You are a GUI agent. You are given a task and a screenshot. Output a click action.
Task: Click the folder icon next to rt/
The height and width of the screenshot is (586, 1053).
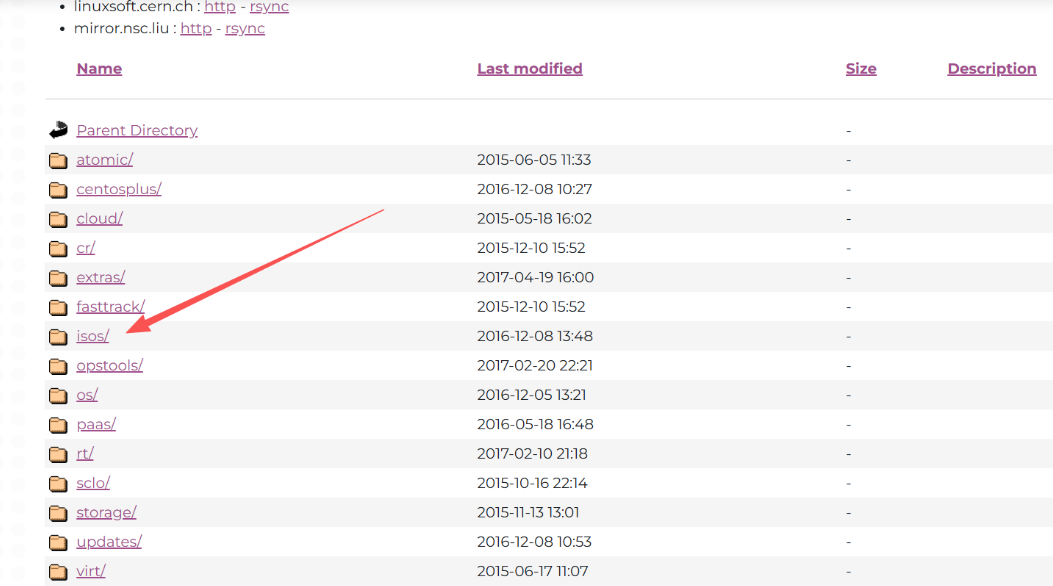click(x=58, y=454)
